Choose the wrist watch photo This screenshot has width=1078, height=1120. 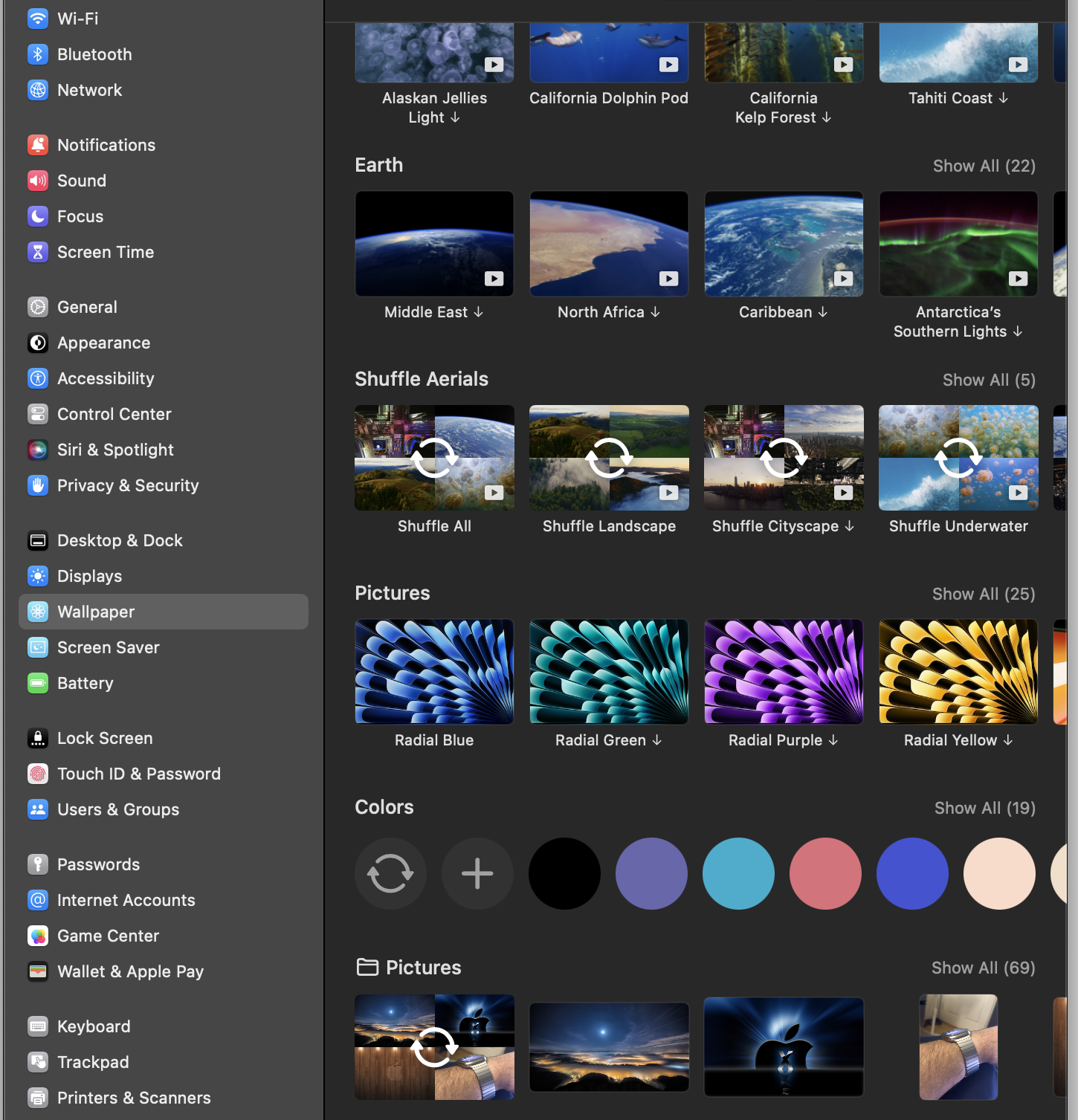click(958, 1047)
